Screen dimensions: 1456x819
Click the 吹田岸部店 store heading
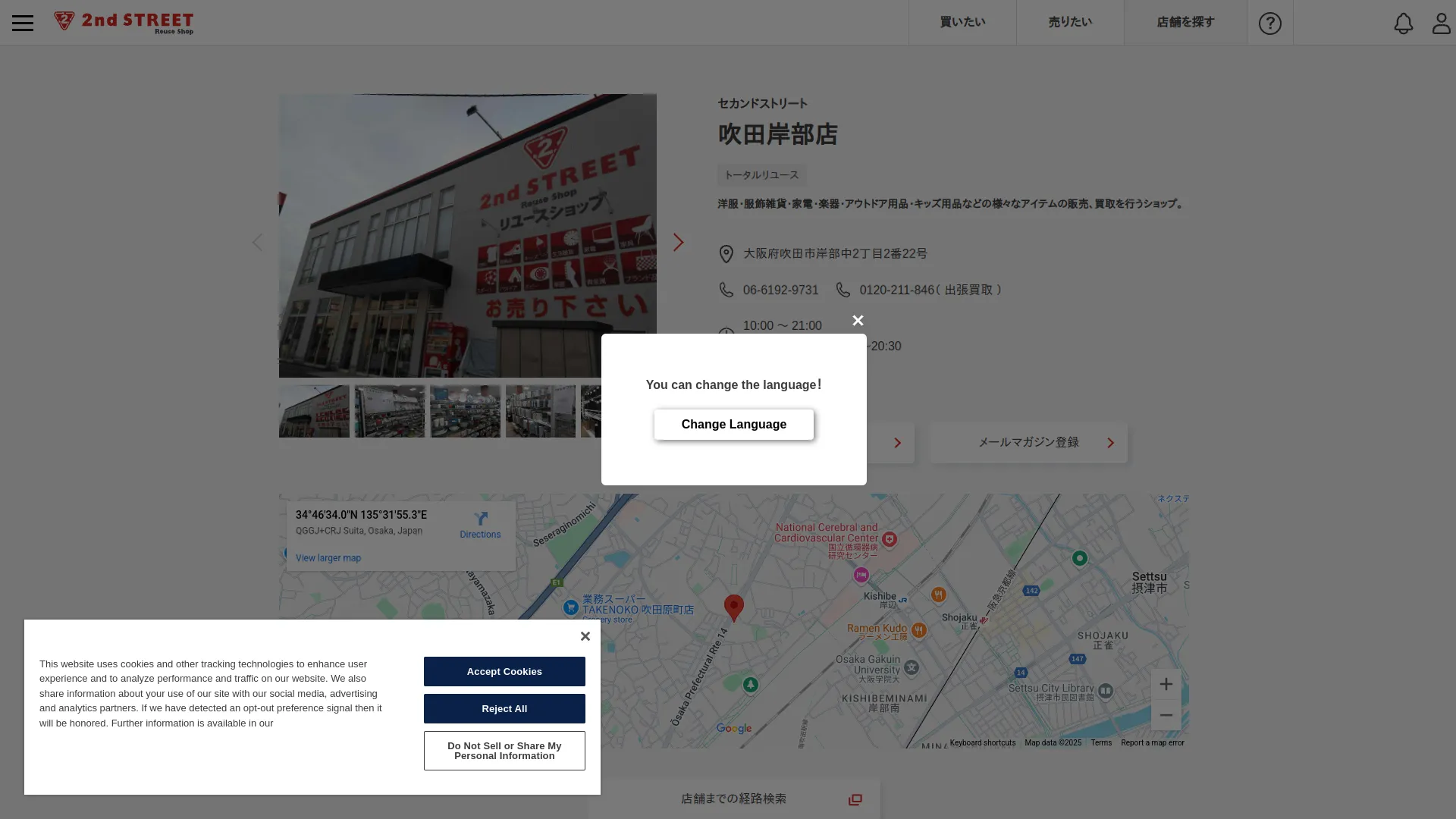pyautogui.click(x=777, y=135)
